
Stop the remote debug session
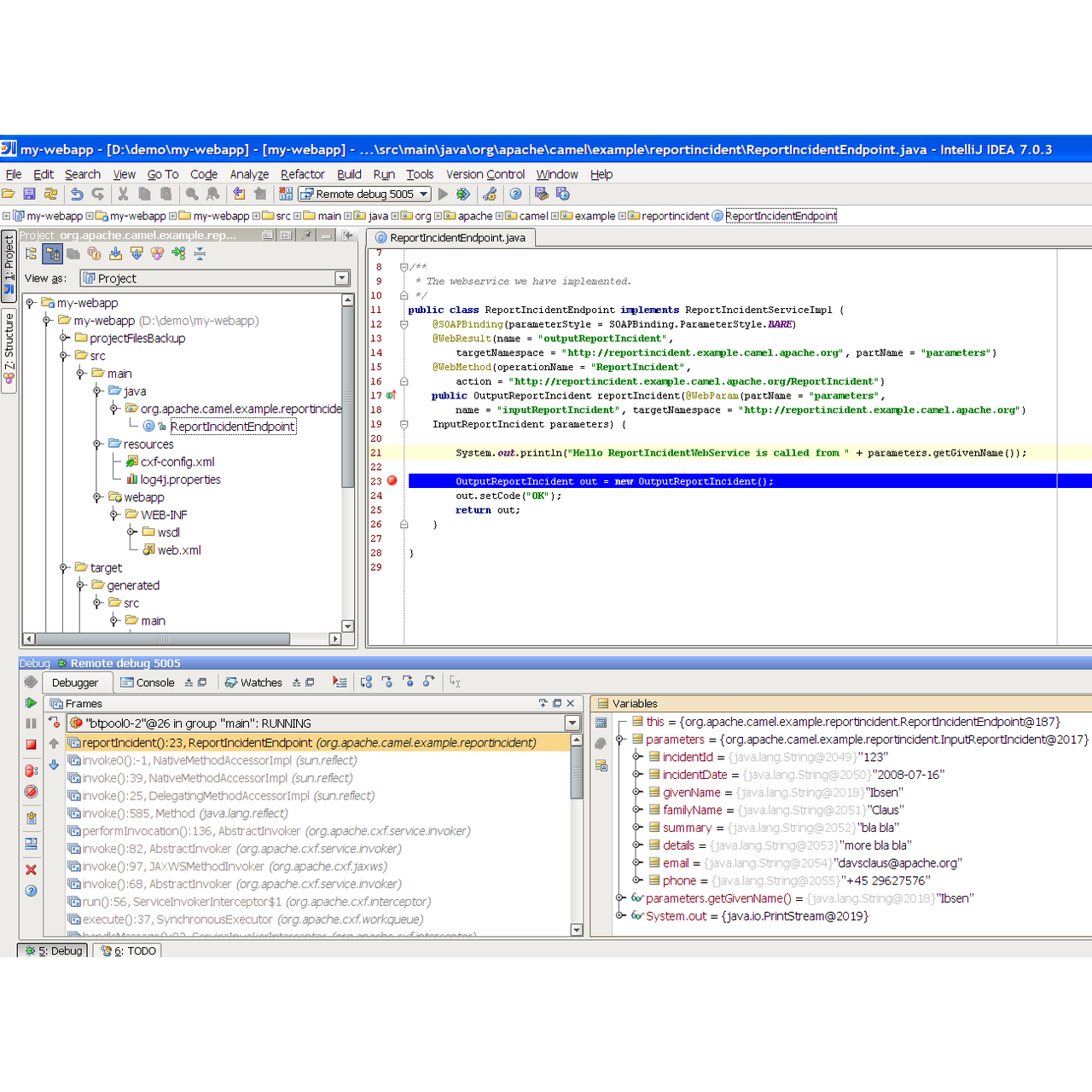pyautogui.click(x=32, y=744)
